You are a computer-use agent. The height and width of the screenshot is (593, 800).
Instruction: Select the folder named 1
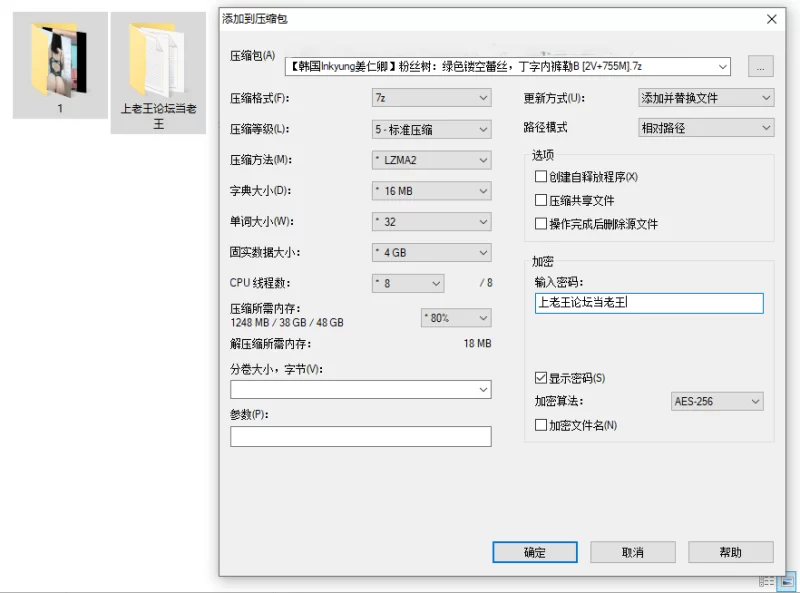tap(60, 65)
